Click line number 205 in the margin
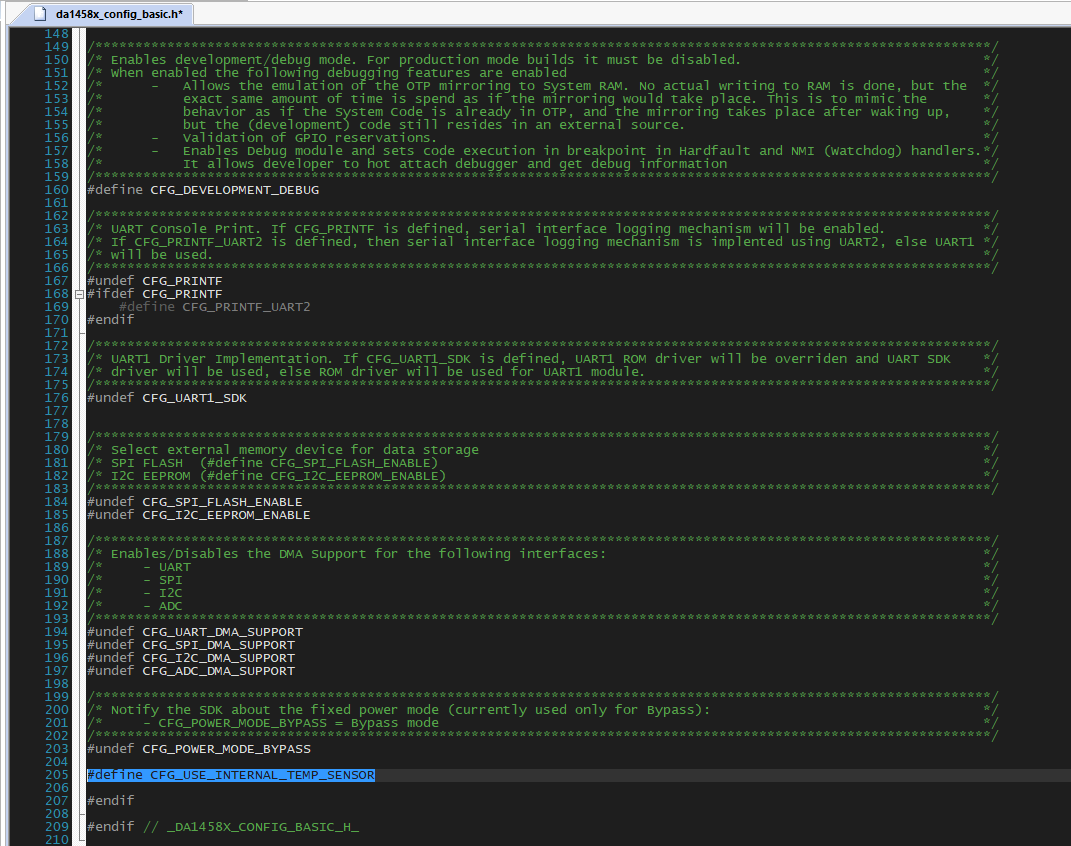Screen dimensions: 1071x846 pos(56,775)
